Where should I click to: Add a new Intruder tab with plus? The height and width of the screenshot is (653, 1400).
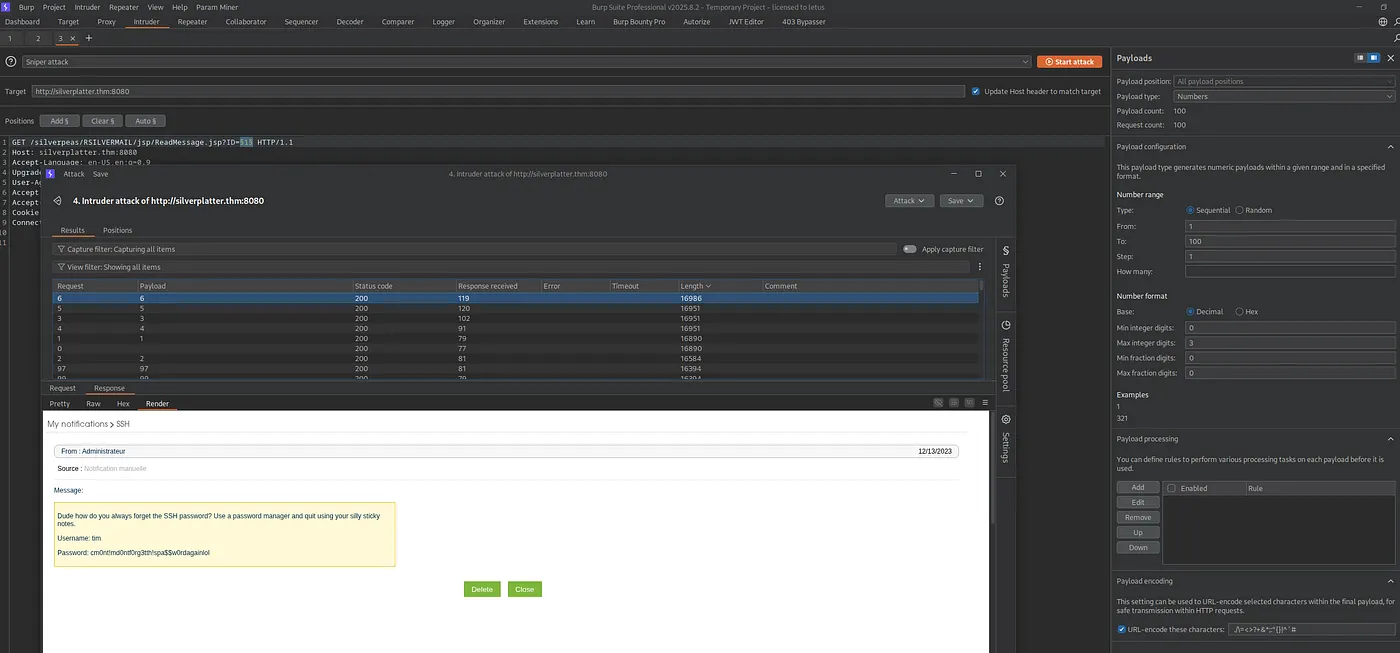[88, 38]
